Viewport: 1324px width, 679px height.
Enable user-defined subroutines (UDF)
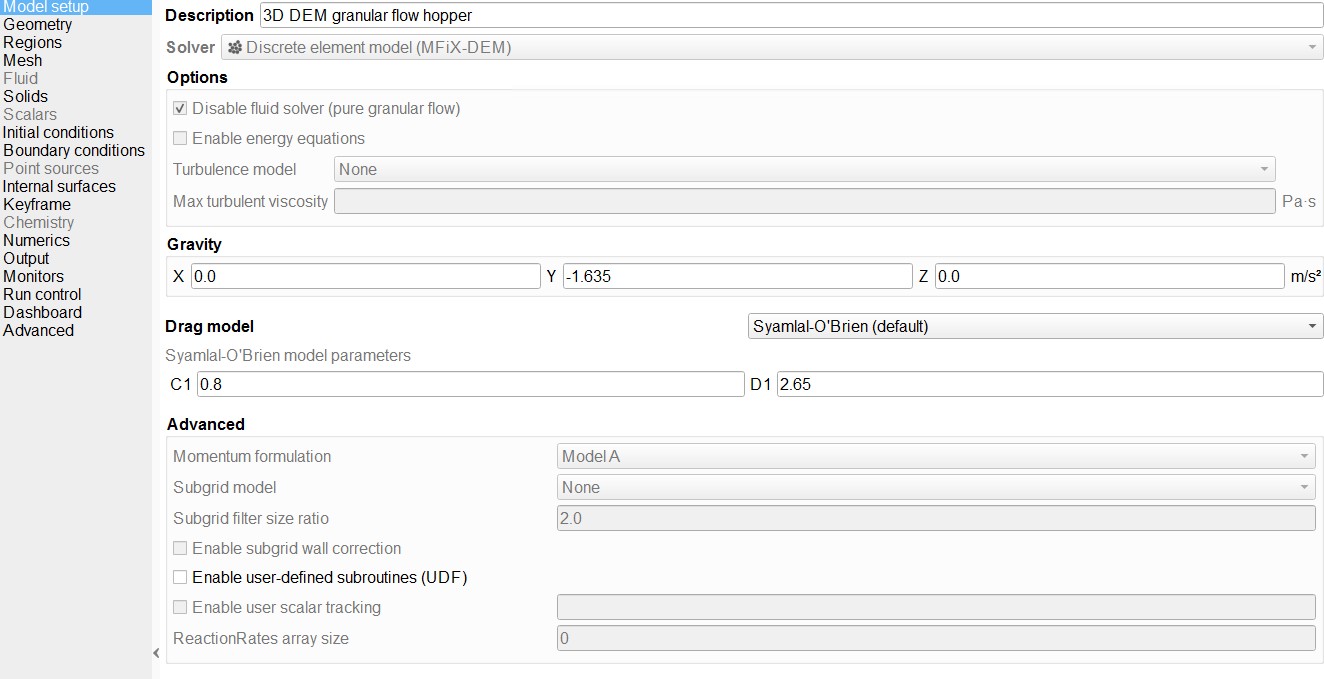pos(180,577)
